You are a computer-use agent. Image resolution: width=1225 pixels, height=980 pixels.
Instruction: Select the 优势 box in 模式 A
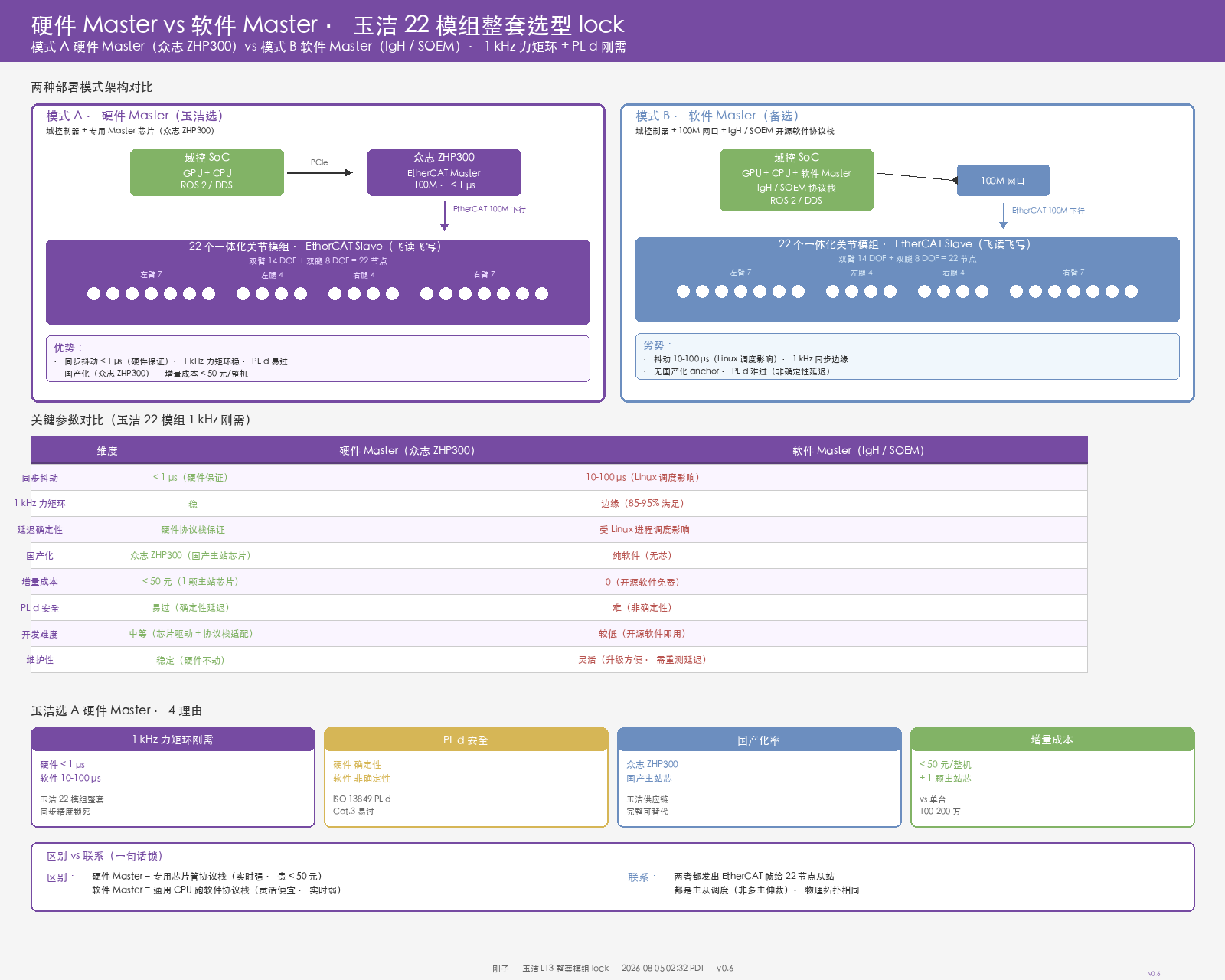click(318, 358)
